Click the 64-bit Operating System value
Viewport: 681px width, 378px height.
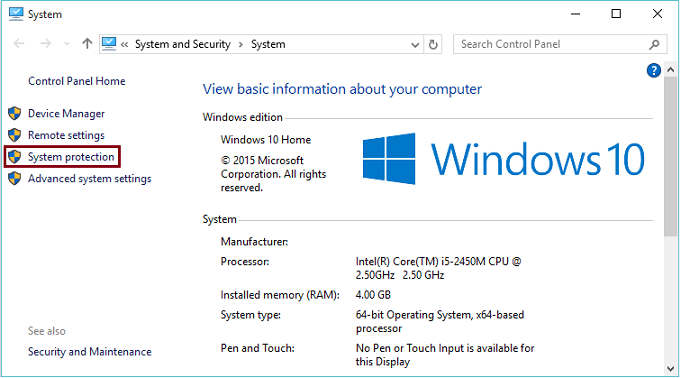(440, 322)
